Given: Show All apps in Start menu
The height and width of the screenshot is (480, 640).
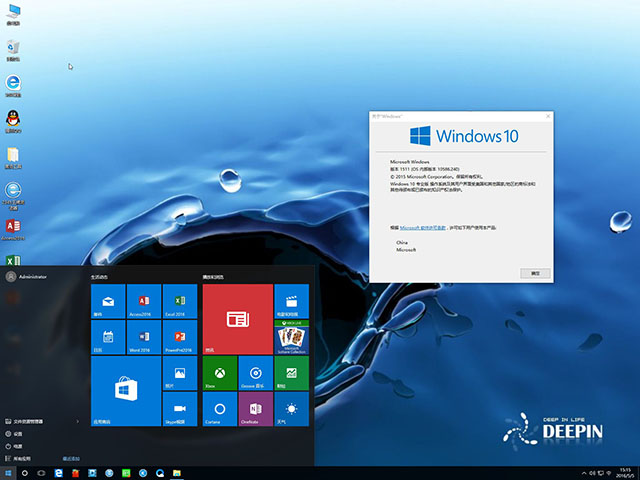Looking at the screenshot, I should (x=18, y=458).
